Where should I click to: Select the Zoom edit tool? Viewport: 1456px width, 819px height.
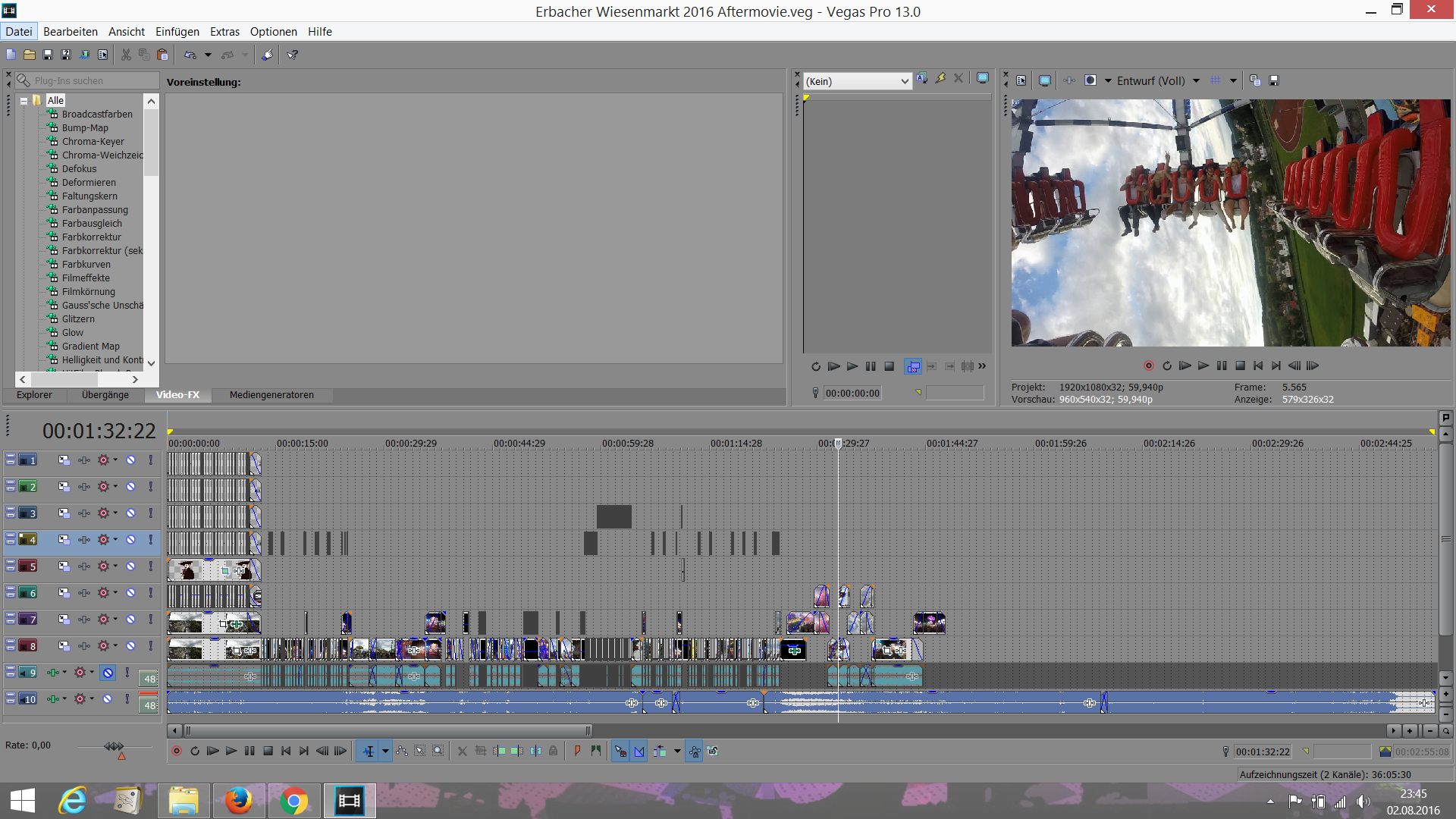[438, 752]
